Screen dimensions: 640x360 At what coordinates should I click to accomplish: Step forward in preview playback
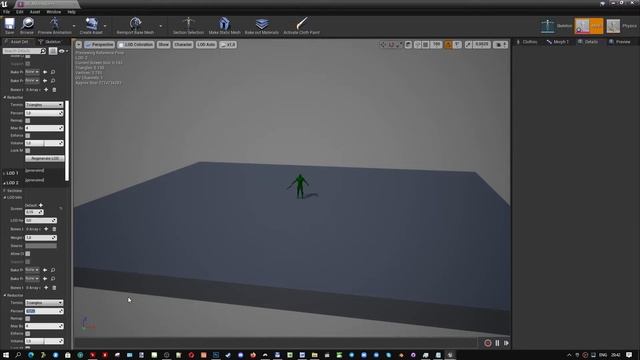tap(506, 343)
